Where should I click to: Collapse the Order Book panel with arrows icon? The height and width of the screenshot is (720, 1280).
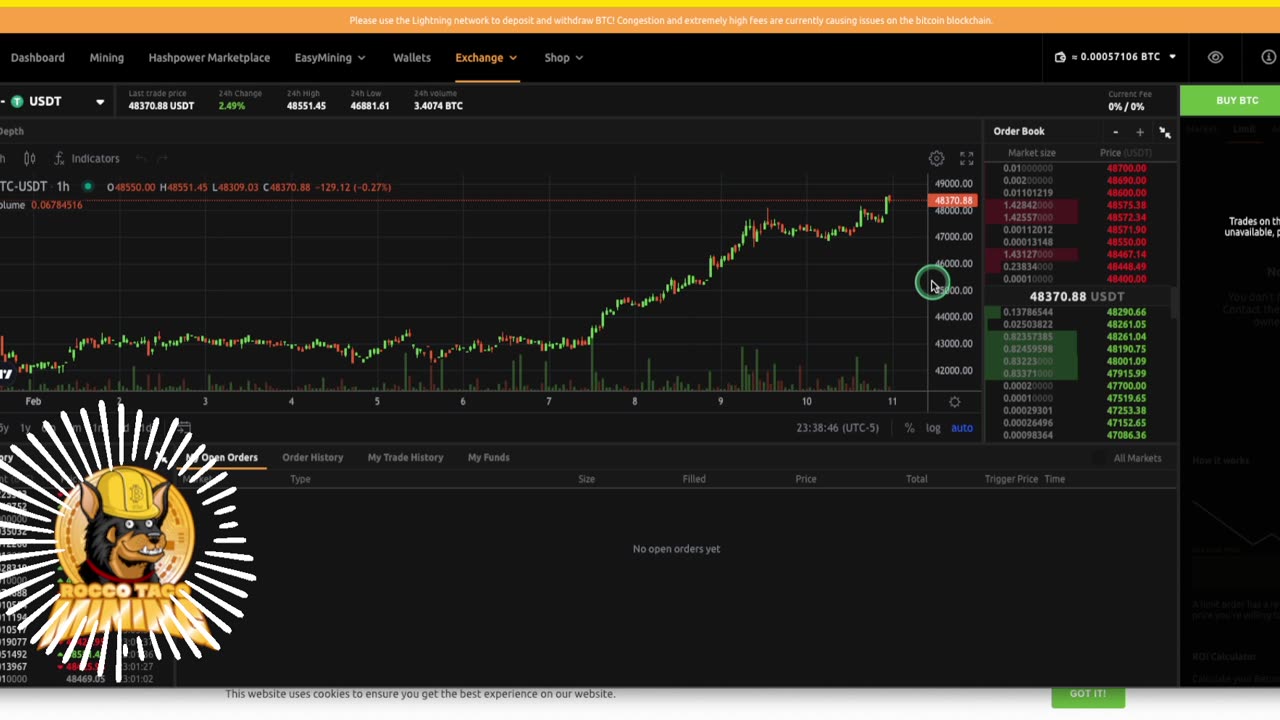1165,131
